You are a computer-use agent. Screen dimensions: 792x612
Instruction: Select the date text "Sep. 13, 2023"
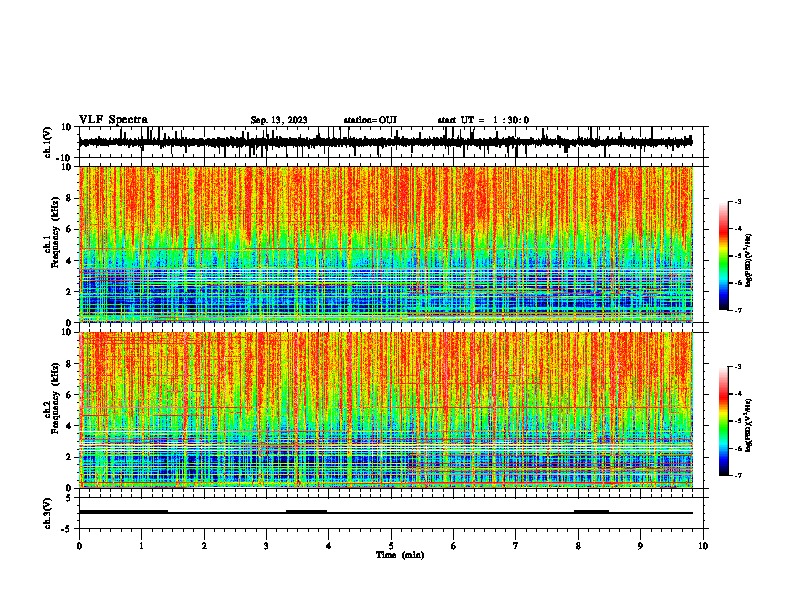coord(279,120)
